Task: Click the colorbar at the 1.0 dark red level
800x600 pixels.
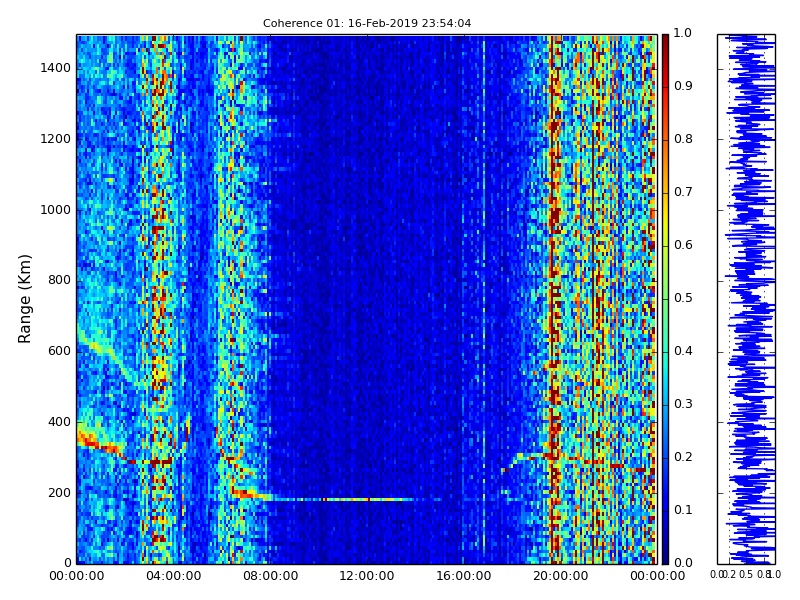Action: 665,38
